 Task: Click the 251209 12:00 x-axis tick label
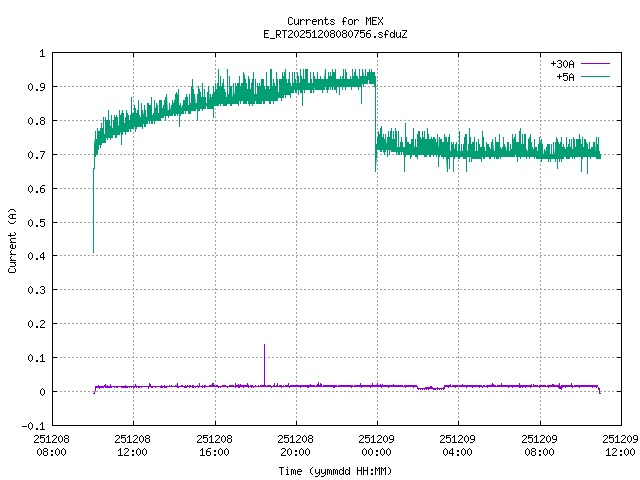(620, 444)
